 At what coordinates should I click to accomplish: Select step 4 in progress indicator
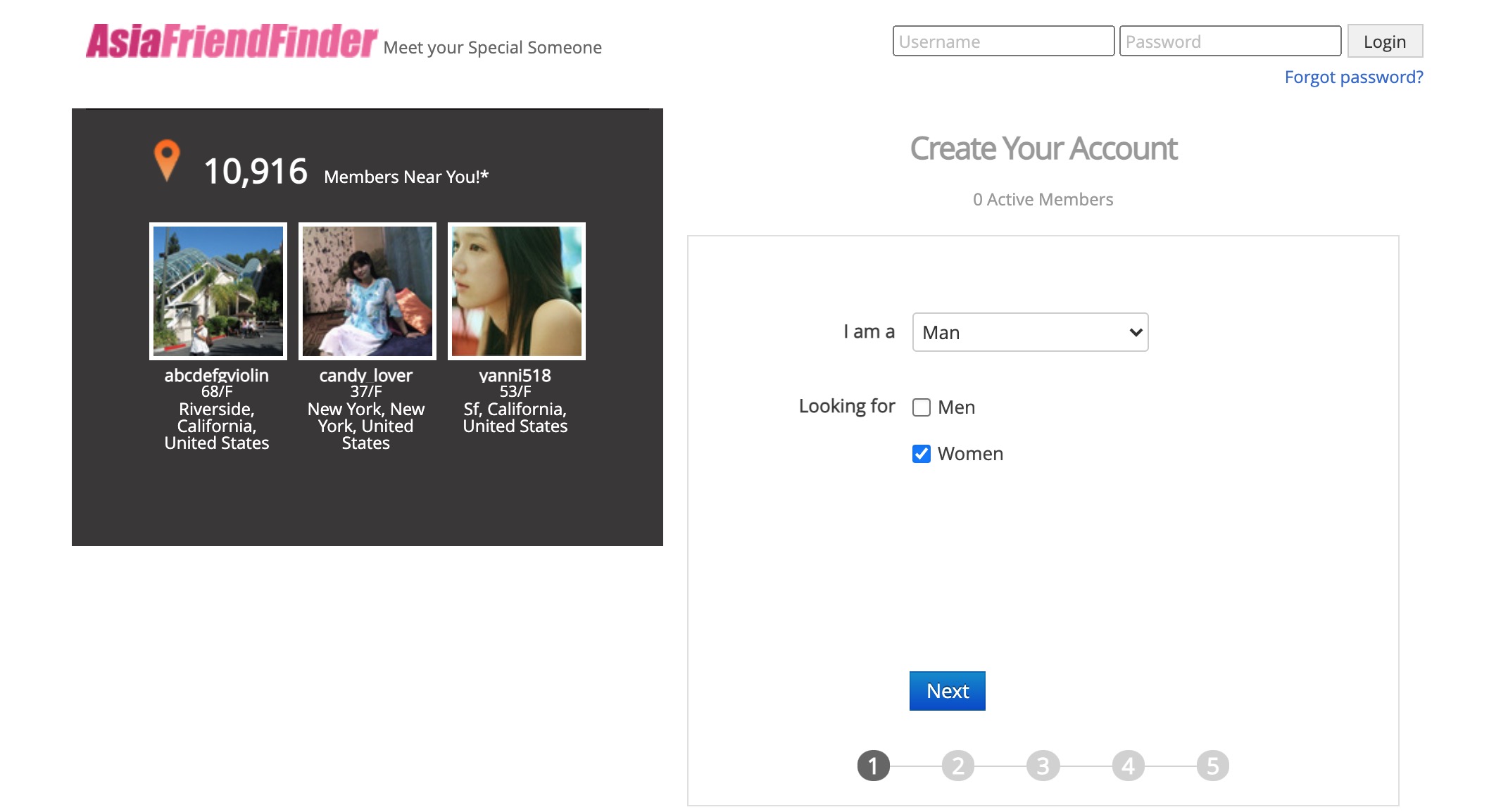(1128, 766)
